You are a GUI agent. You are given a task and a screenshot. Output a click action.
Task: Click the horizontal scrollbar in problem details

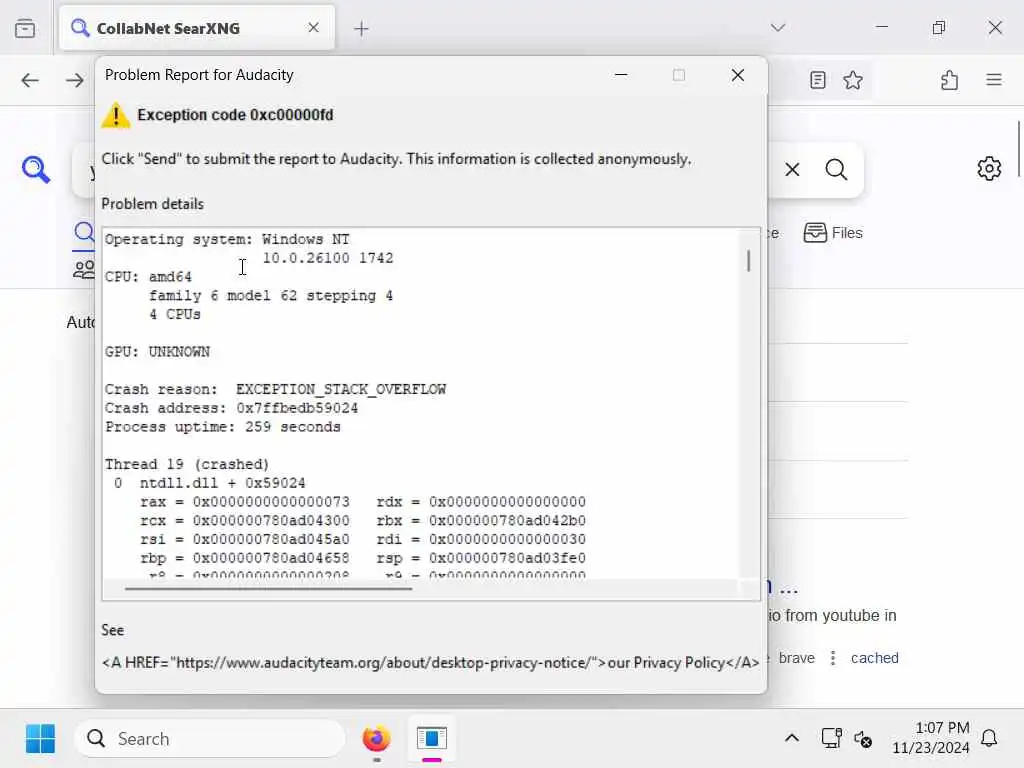click(x=268, y=588)
